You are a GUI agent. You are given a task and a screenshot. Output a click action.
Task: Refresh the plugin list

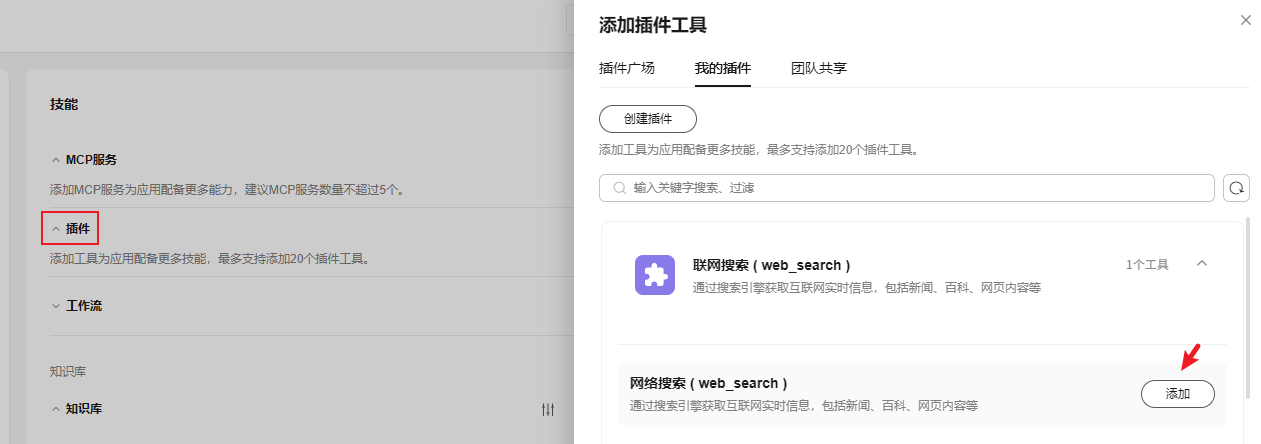tap(1237, 188)
